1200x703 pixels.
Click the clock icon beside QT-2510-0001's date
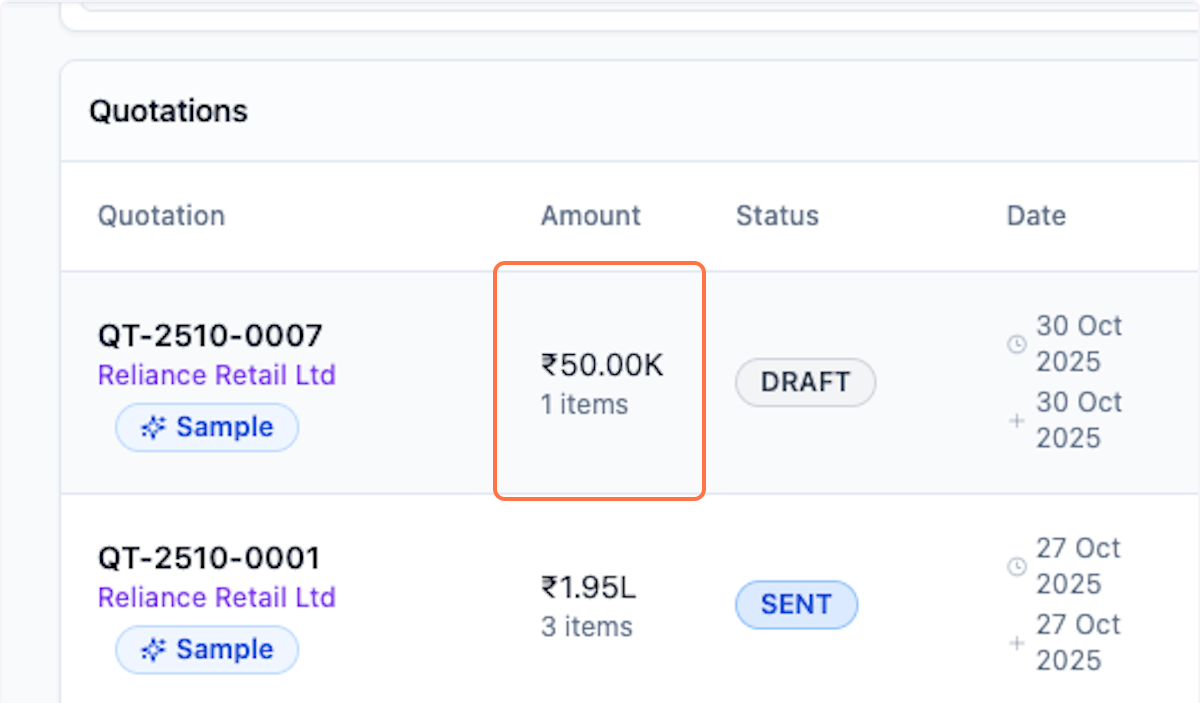[1016, 566]
